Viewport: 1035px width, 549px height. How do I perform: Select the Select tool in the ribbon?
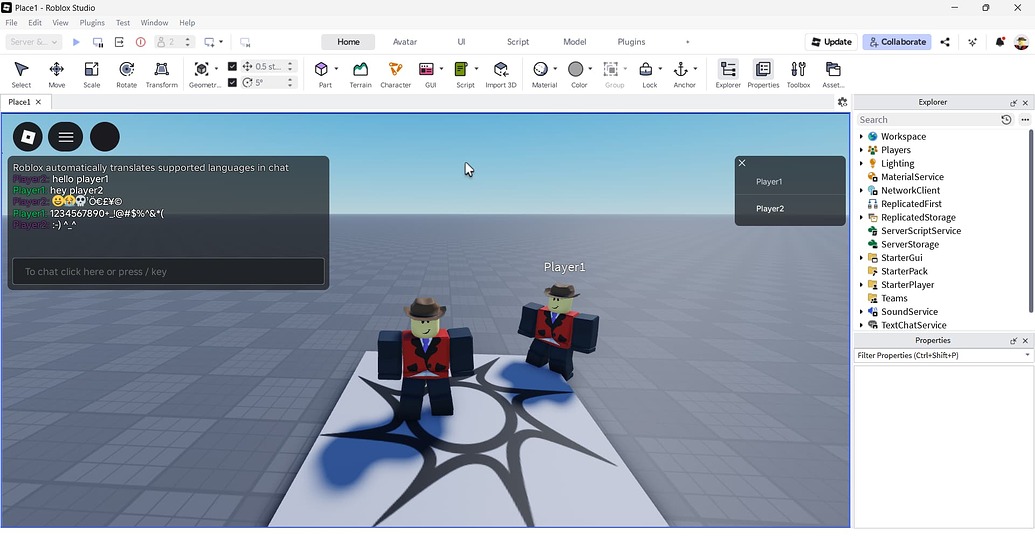21,74
